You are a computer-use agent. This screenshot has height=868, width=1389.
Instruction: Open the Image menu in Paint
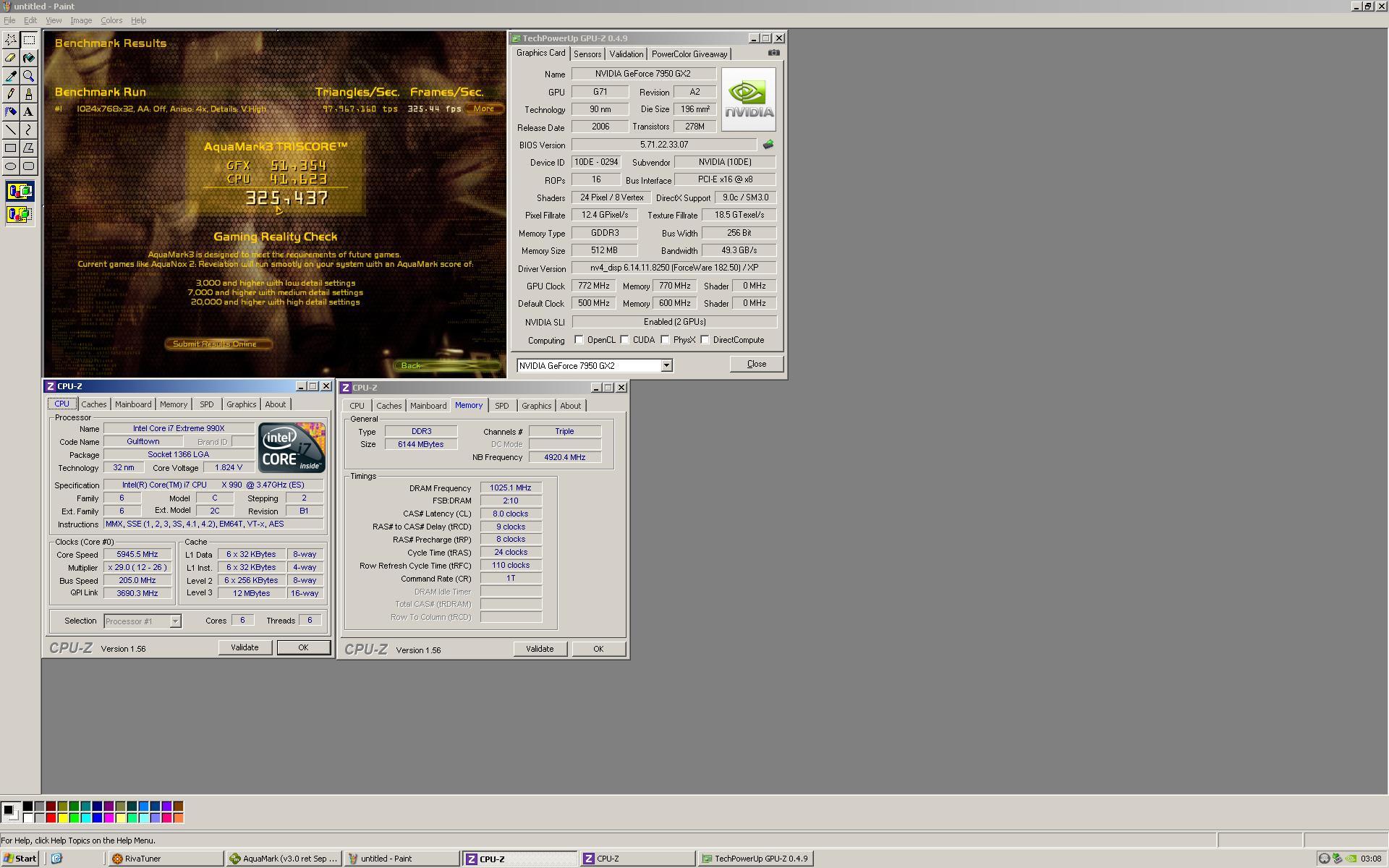click(x=80, y=20)
